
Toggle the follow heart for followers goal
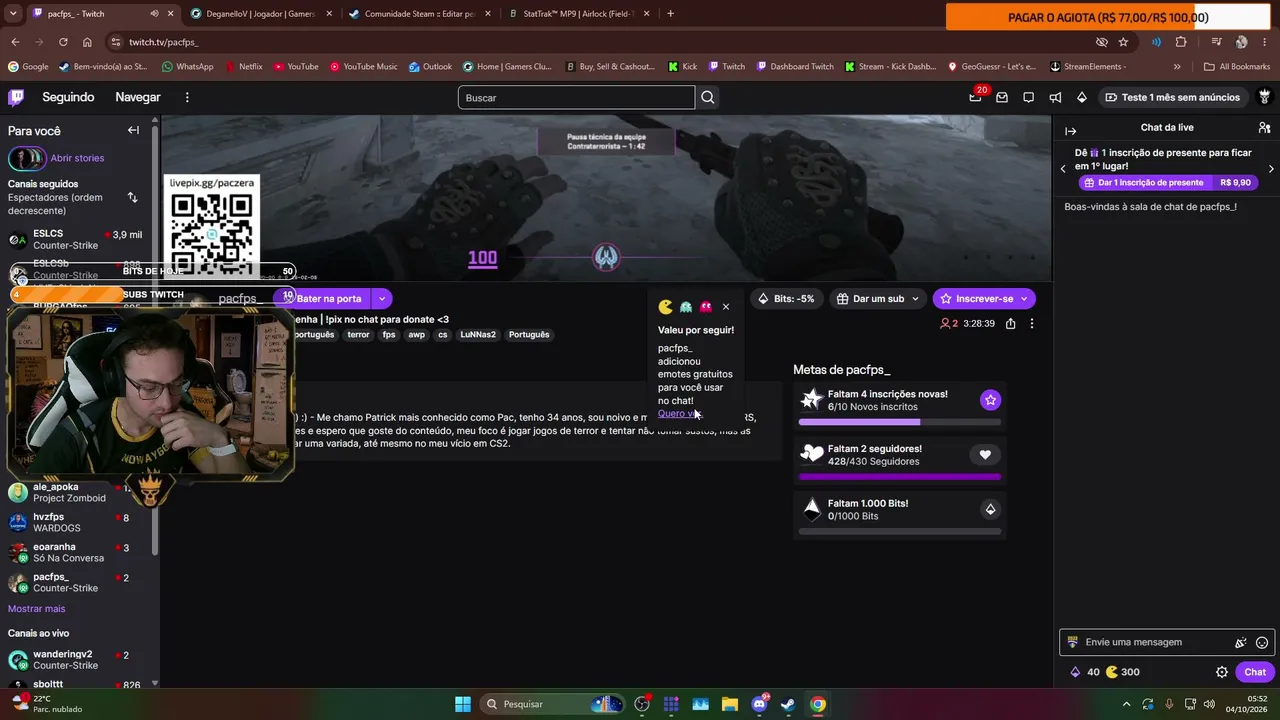point(985,455)
